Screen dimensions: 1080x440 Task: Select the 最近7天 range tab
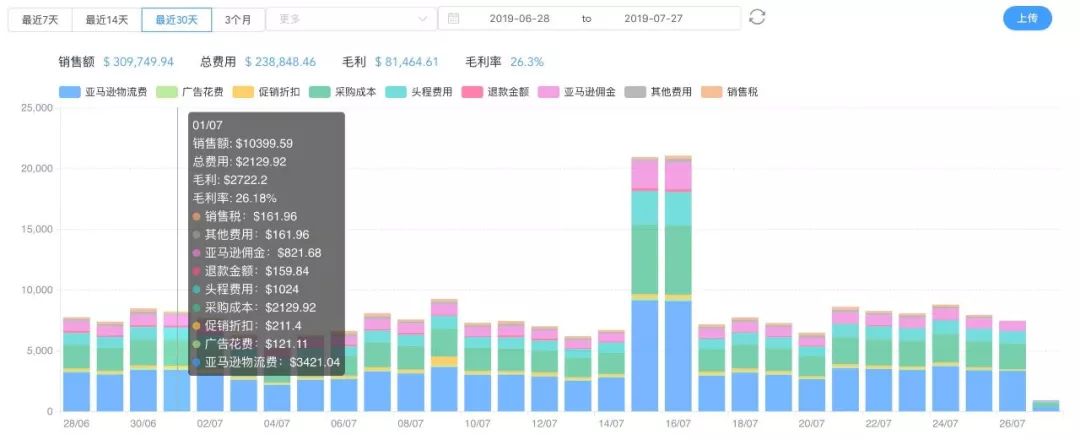click(x=40, y=19)
